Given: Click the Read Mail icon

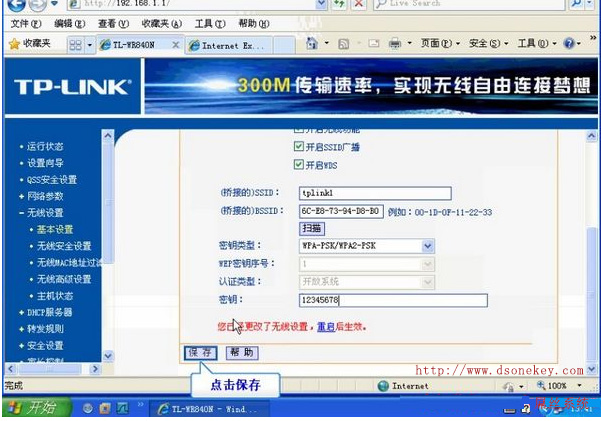Looking at the screenshot, I should point(374,44).
